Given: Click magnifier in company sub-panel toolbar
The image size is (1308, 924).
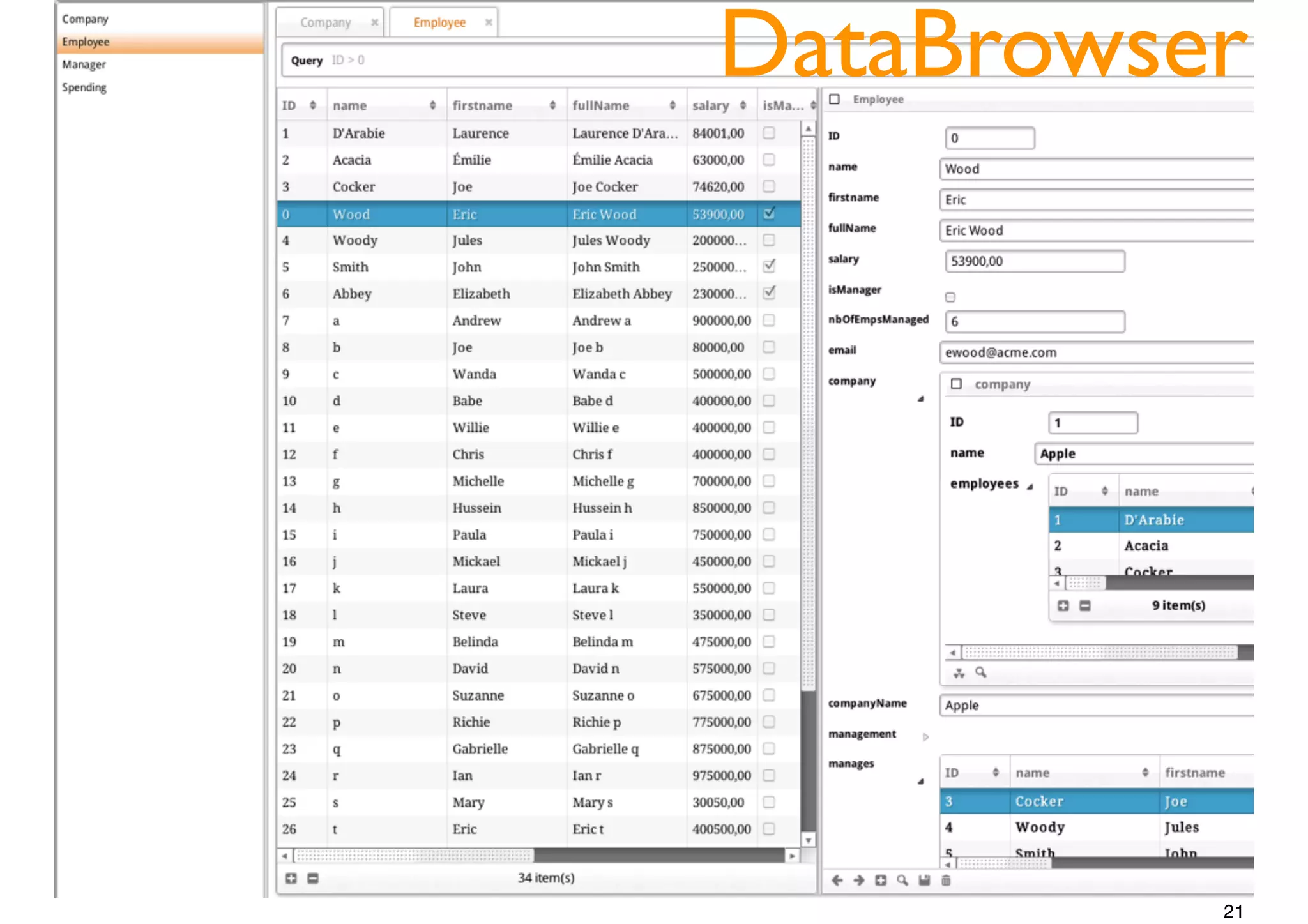Looking at the screenshot, I should click(981, 672).
